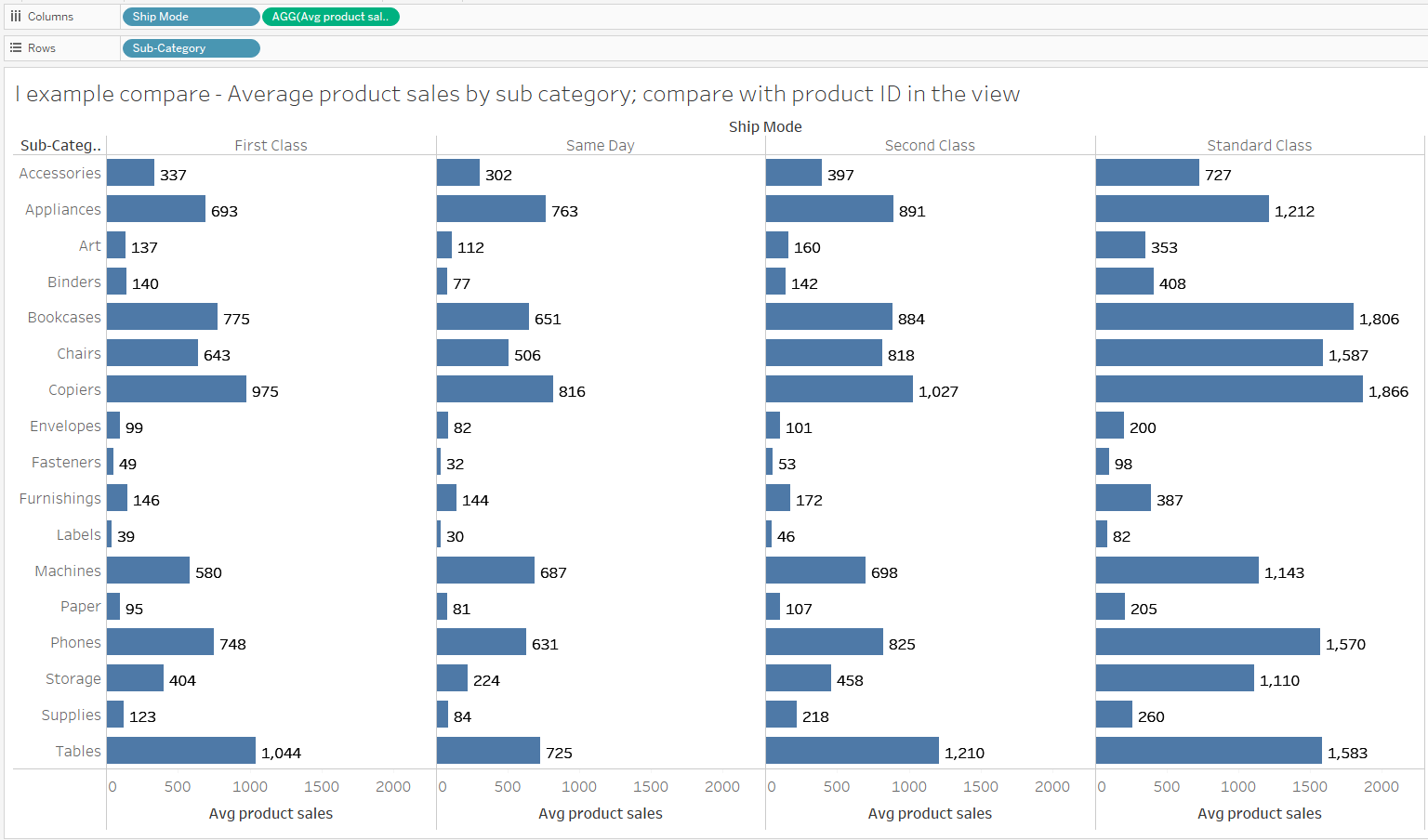The image size is (1428, 840).
Task: Click the worksheet title text
Action: [x=517, y=94]
